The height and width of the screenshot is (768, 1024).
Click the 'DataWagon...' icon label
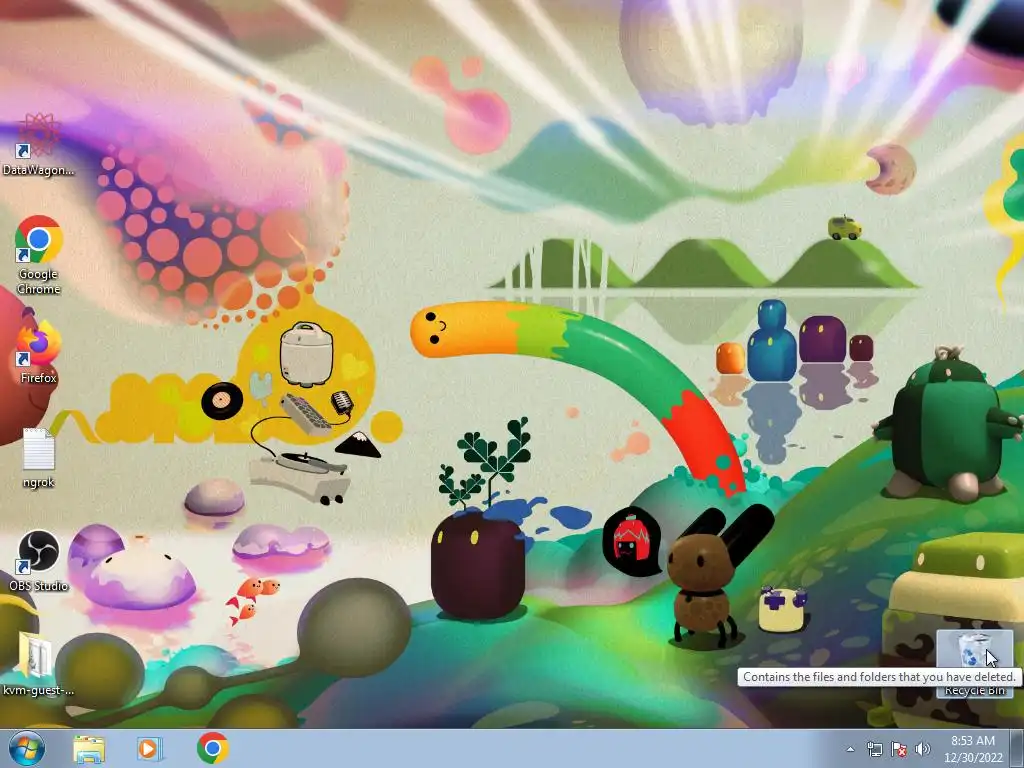[39, 170]
